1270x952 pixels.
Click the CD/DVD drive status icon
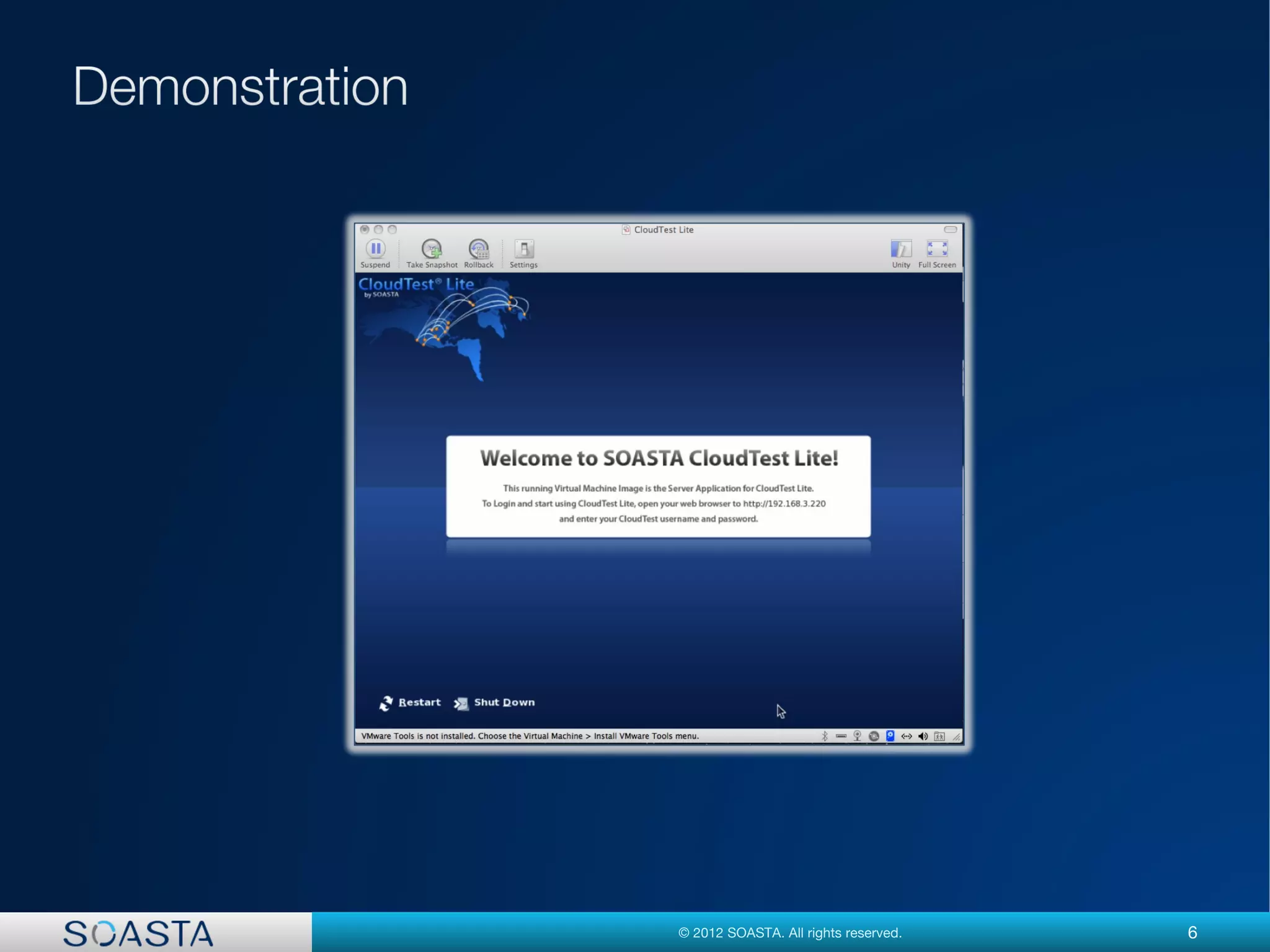coord(874,736)
